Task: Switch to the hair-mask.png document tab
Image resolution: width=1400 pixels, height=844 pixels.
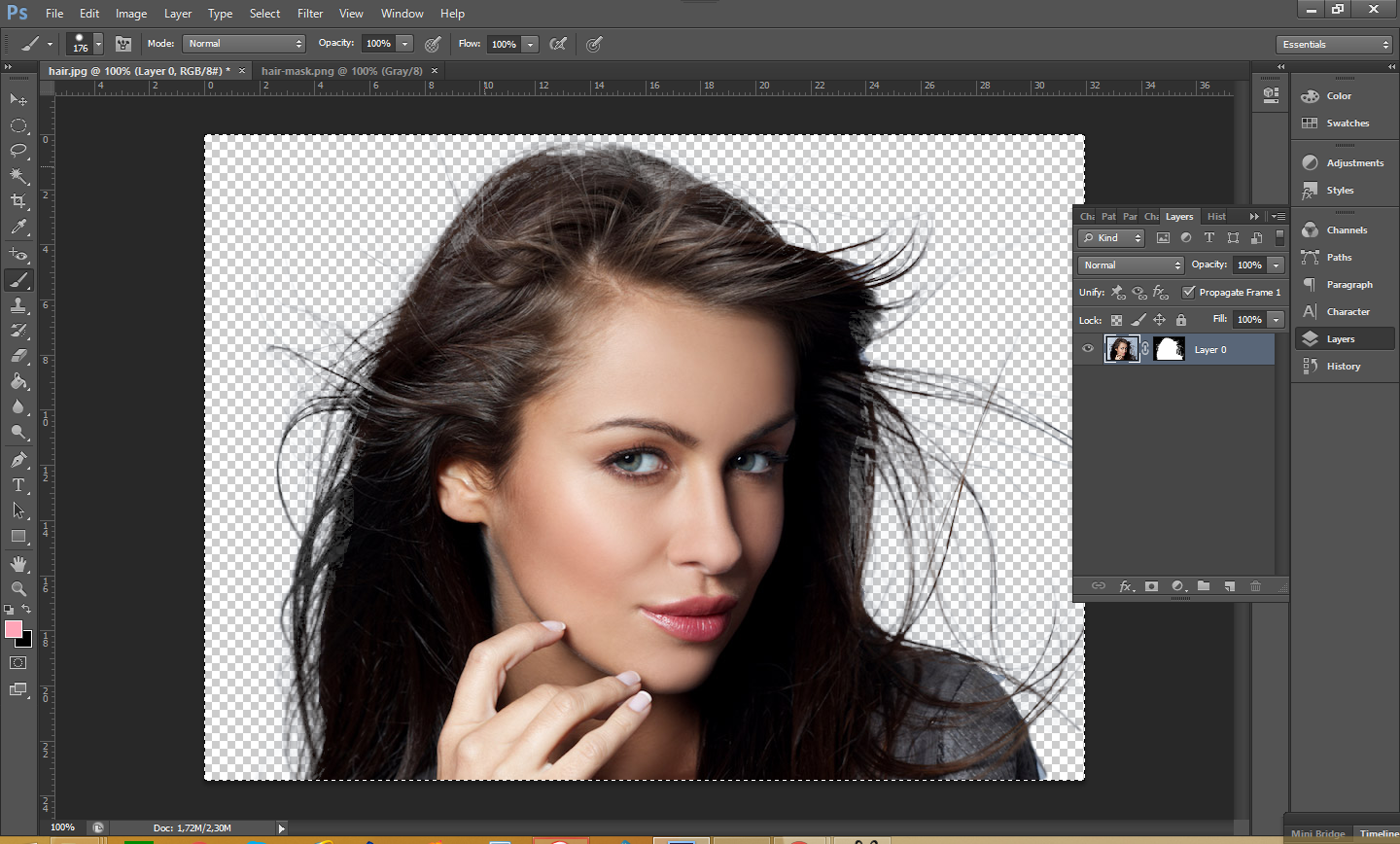Action: pyautogui.click(x=341, y=71)
